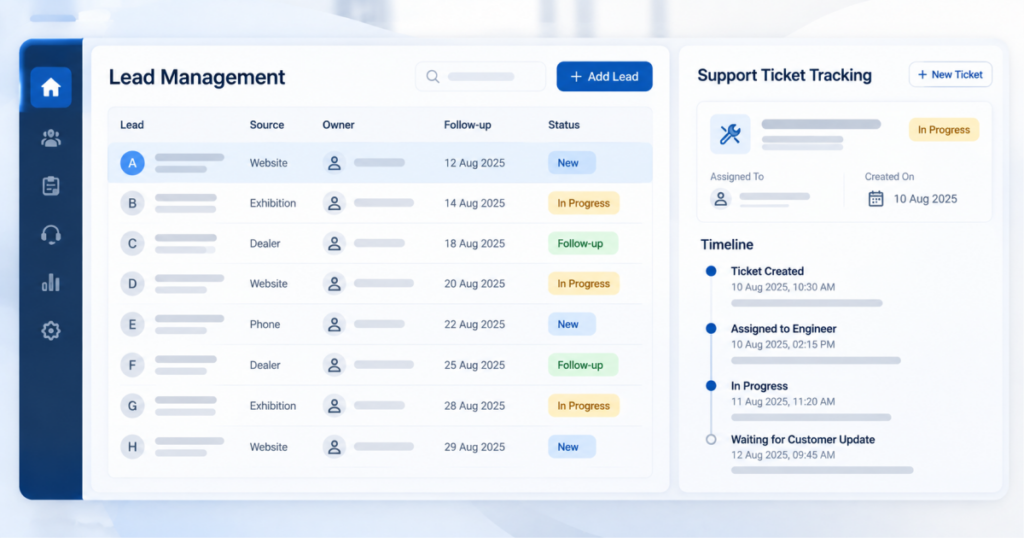1024x538 pixels.
Task: Click owner icon in 14 Aug 2025 row
Action: pos(334,203)
